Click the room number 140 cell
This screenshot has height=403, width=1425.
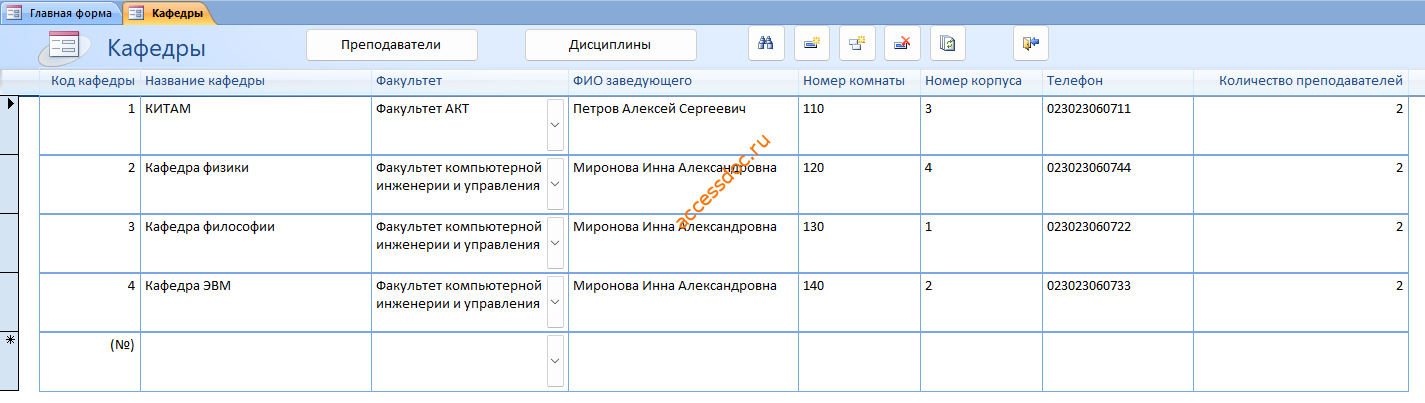[859, 302]
